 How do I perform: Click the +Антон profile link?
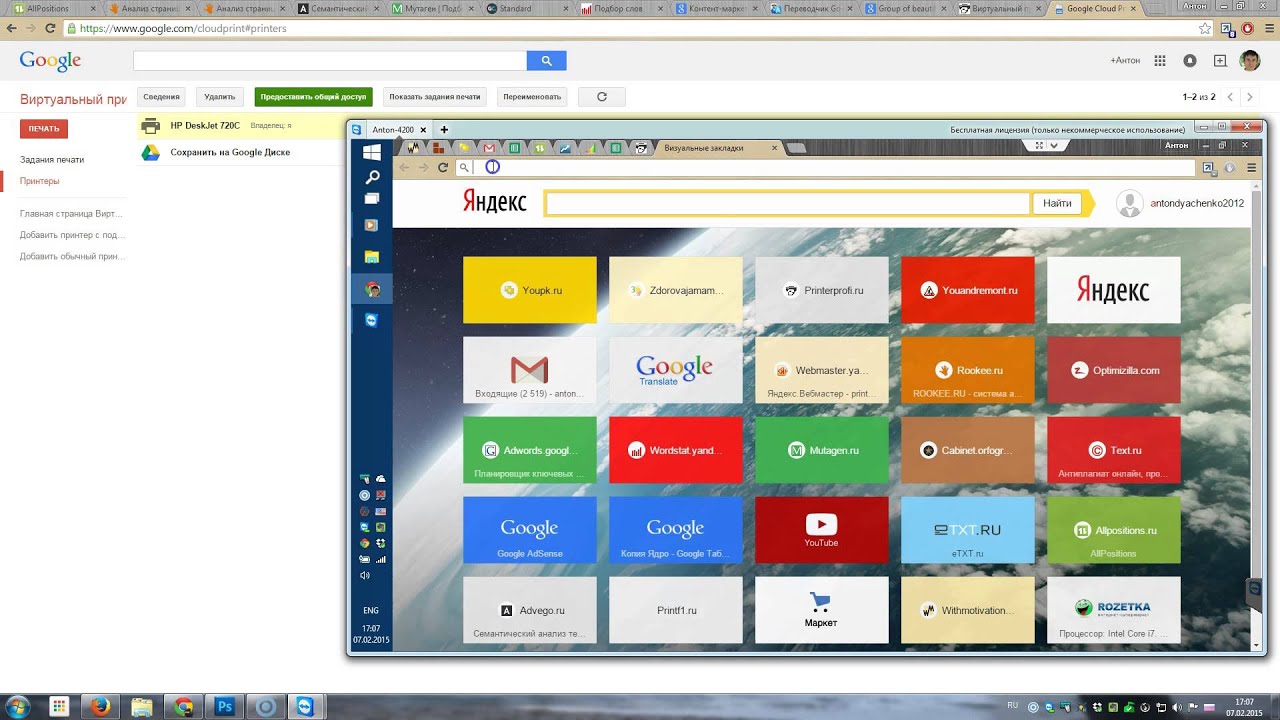[1125, 61]
